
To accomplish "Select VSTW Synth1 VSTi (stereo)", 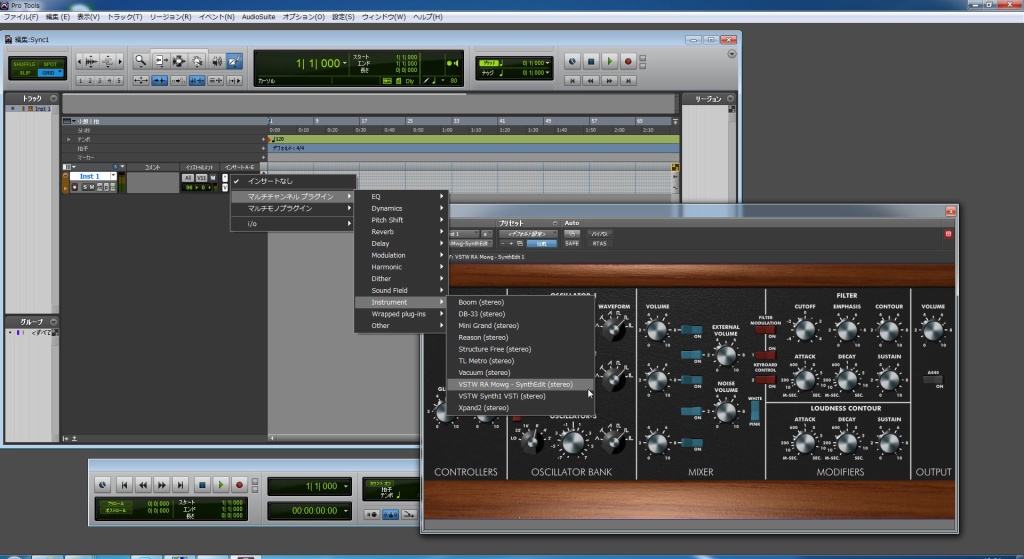I will click(x=502, y=396).
